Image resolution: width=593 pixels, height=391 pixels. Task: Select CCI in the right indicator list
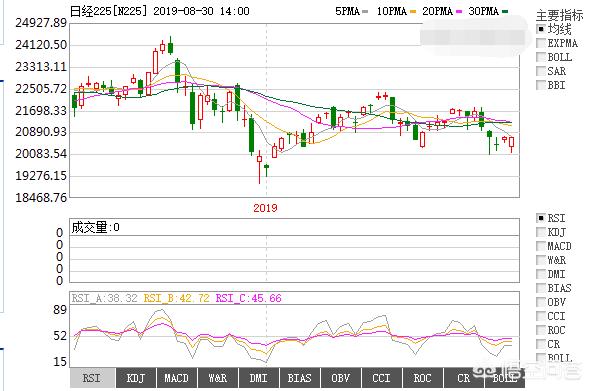541,316
